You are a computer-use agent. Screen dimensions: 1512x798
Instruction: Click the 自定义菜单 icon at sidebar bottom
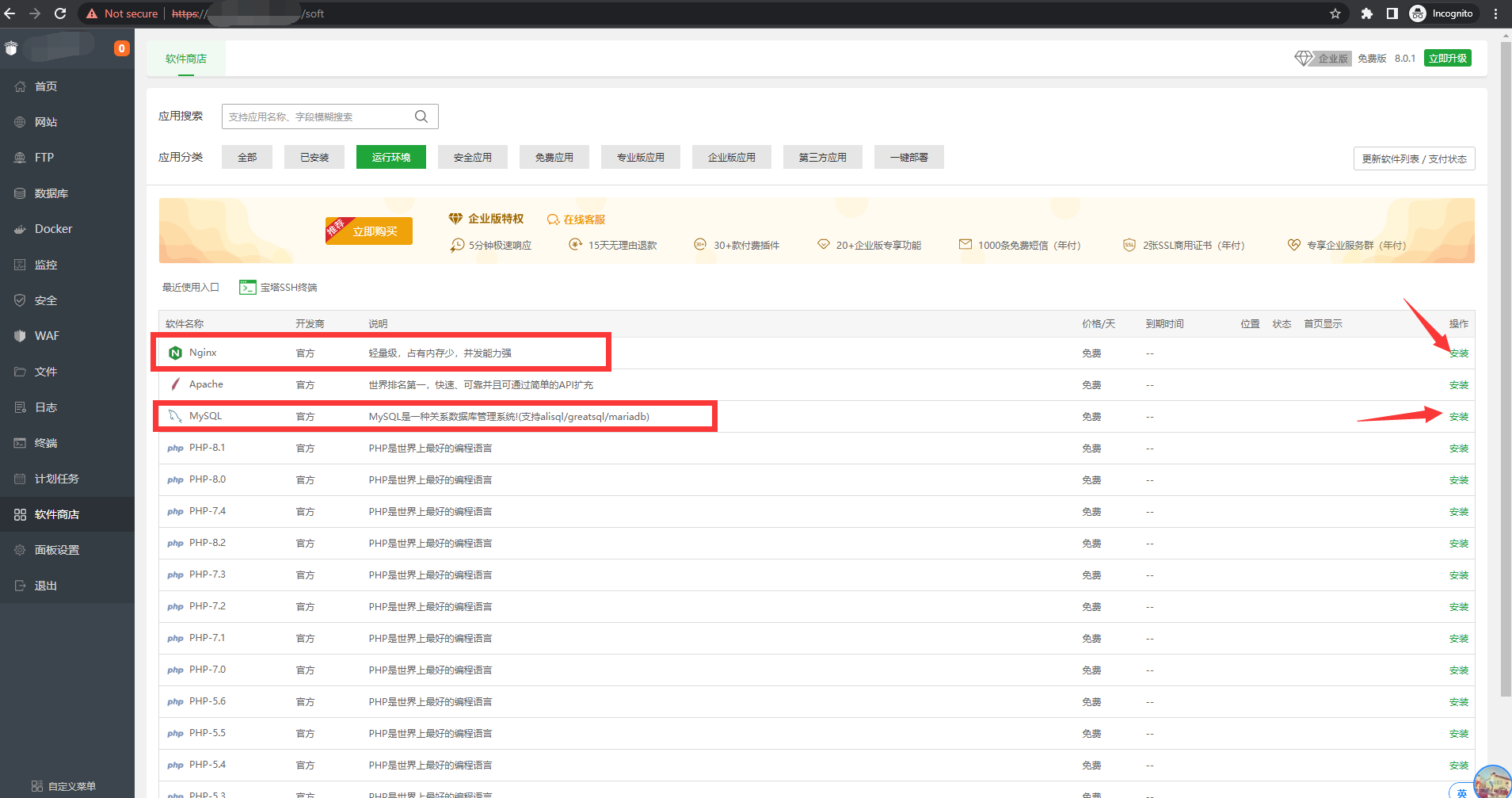tap(37, 786)
